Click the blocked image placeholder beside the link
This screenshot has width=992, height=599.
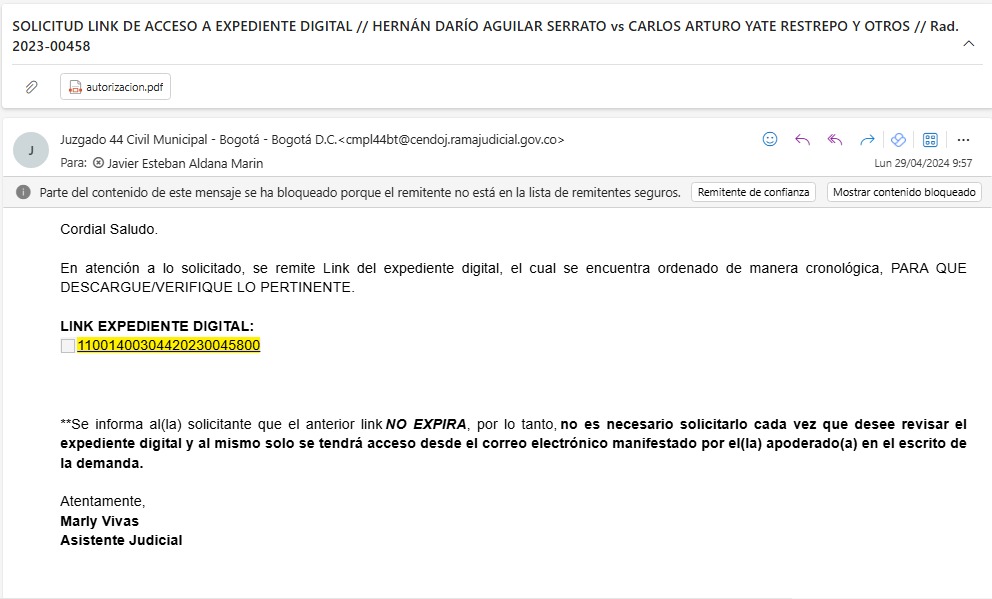click(x=68, y=346)
